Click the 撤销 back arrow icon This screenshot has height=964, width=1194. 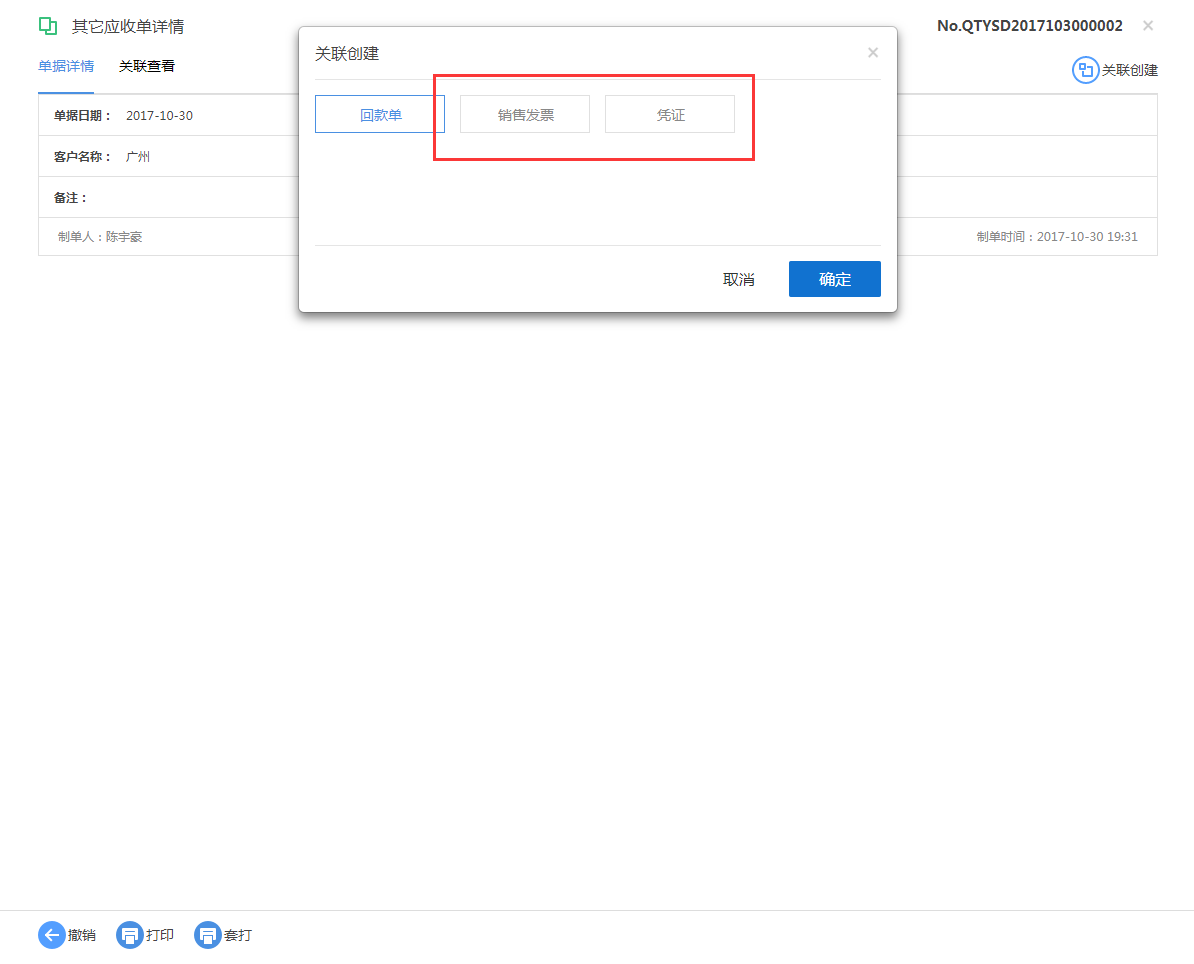51,935
